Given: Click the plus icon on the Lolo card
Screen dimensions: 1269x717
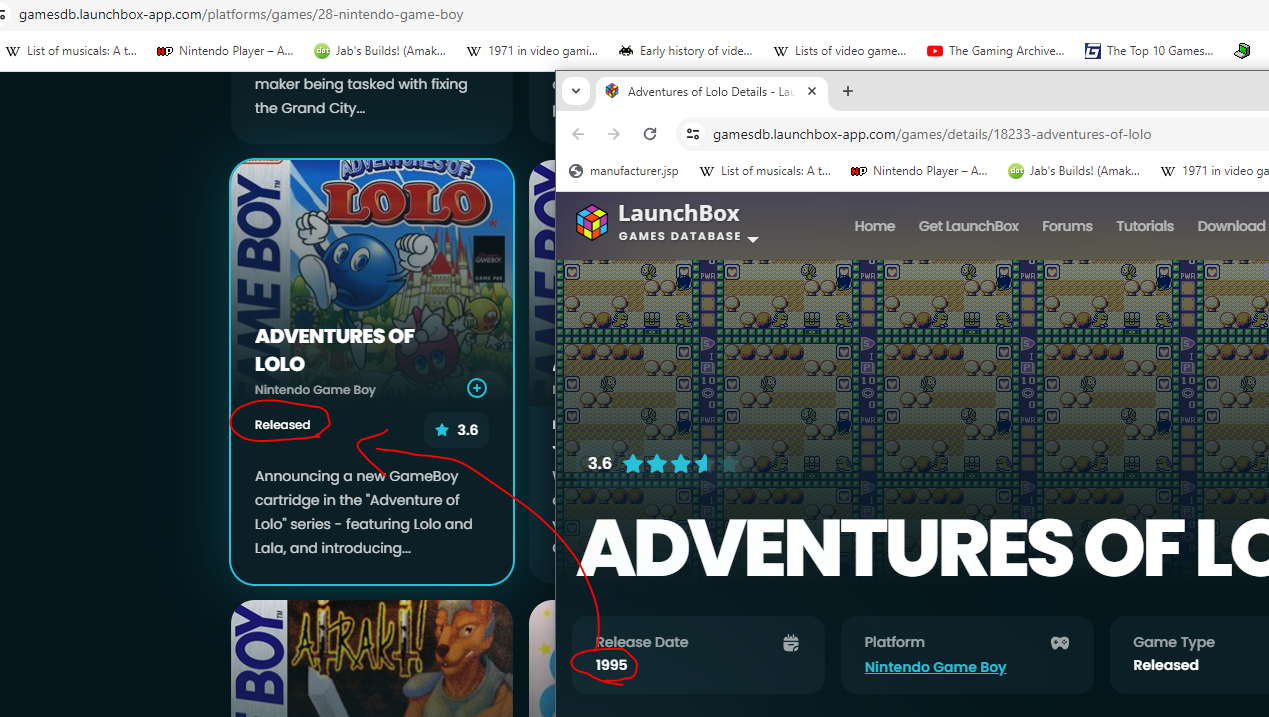Looking at the screenshot, I should [x=477, y=388].
